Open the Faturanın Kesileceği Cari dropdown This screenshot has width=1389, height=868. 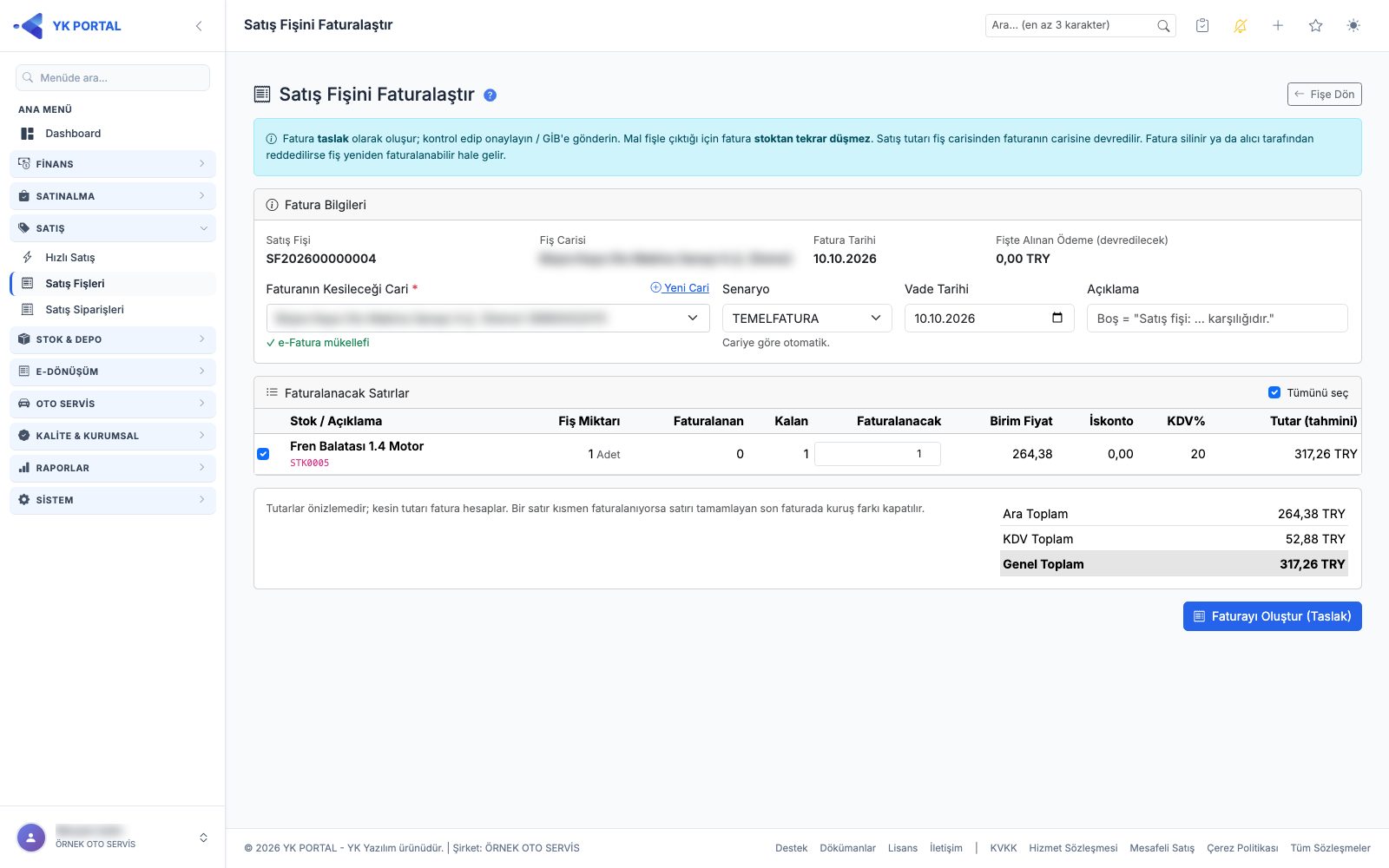(x=488, y=319)
